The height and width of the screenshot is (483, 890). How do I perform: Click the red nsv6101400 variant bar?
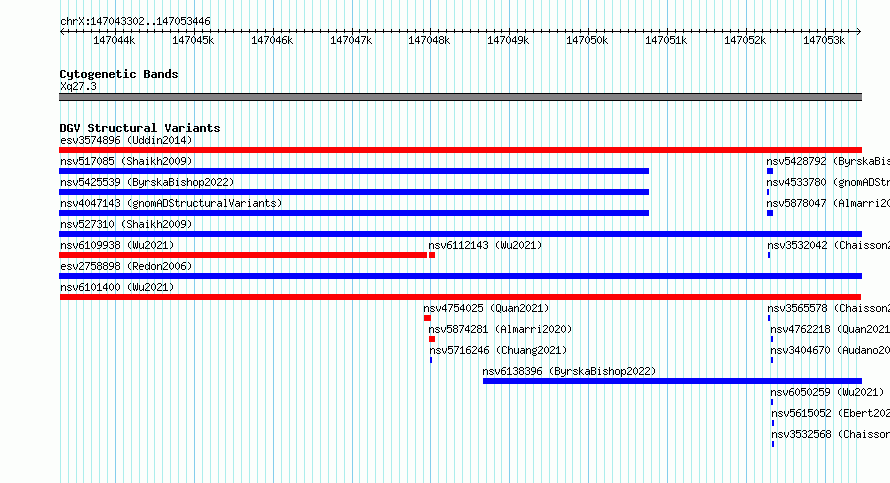(460, 297)
